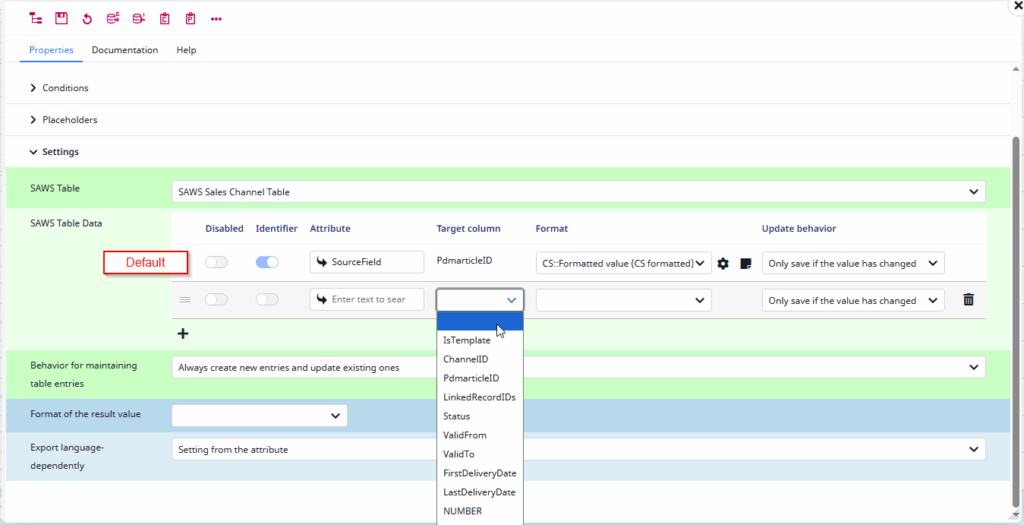Viewport: 1024px width, 525px height.
Task: Select NUMBER from the column list
Action: coord(480,511)
